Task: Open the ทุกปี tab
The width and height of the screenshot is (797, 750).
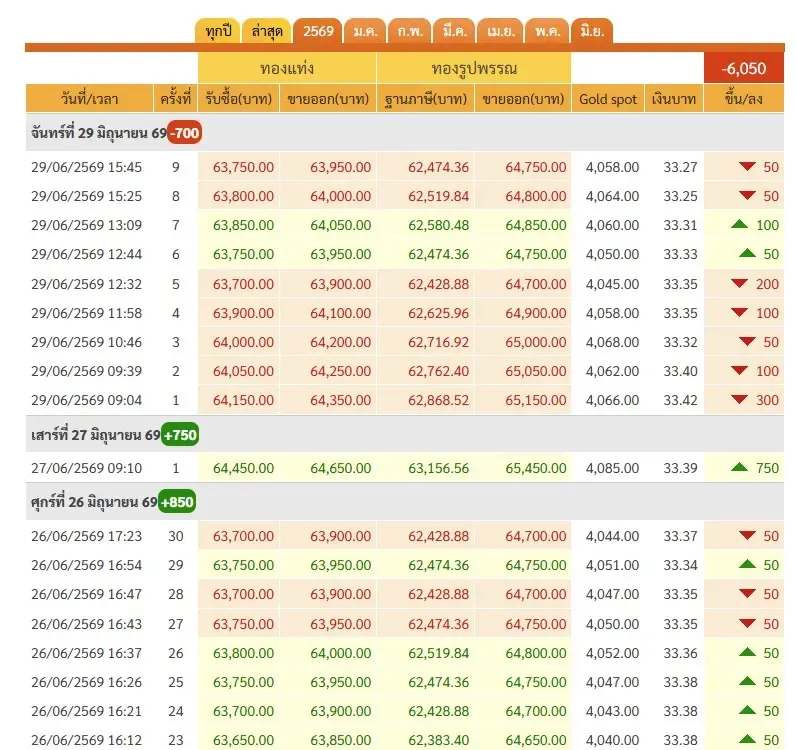Action: [218, 32]
